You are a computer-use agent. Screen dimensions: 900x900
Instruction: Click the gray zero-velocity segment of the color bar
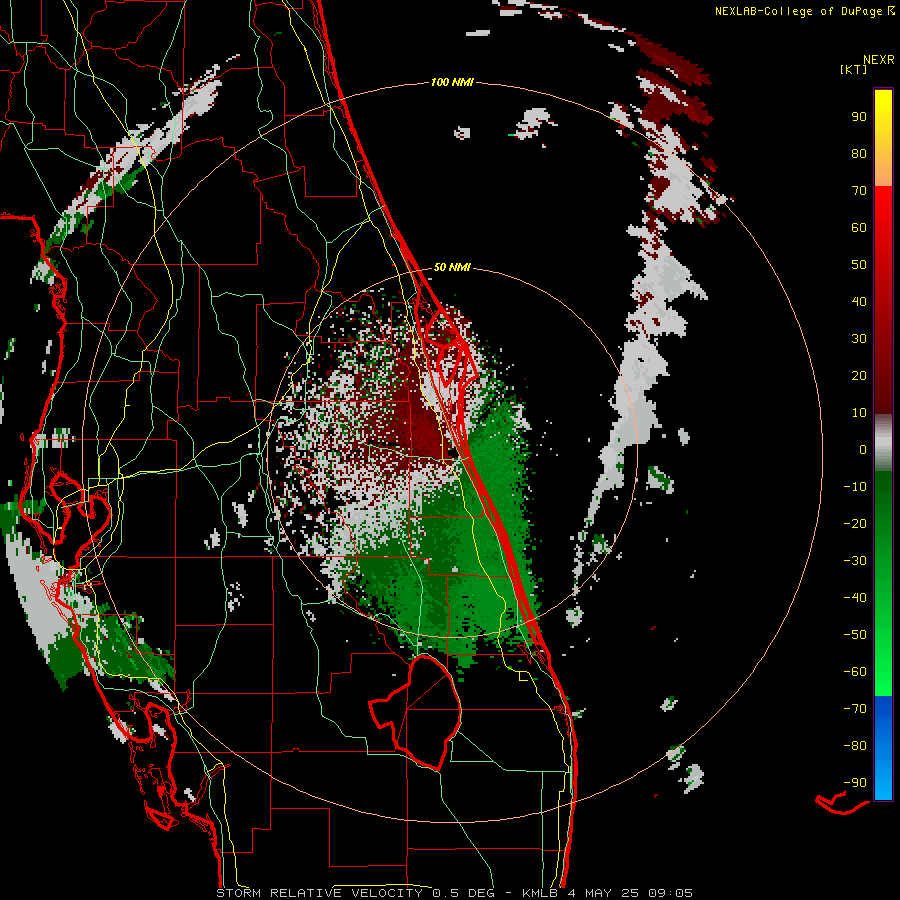tap(883, 443)
